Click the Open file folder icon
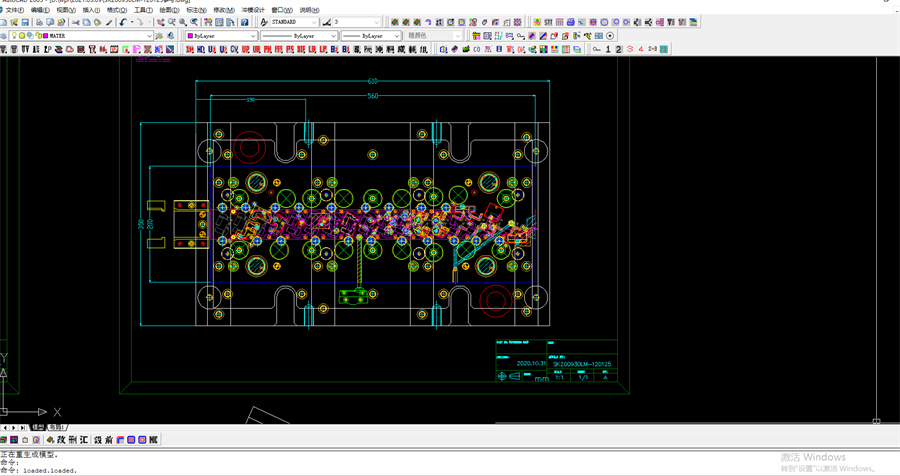900x476 pixels. click(x=16, y=22)
